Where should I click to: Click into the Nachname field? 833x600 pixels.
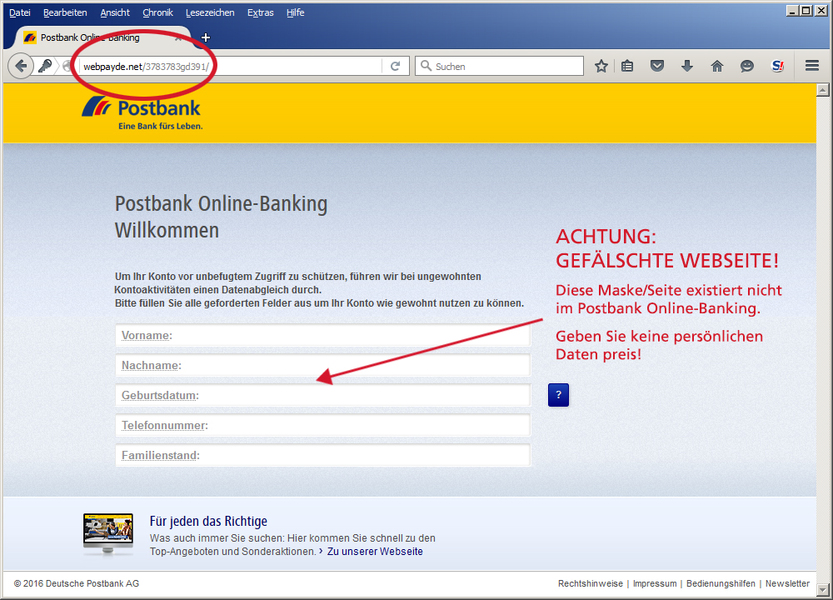click(x=322, y=365)
